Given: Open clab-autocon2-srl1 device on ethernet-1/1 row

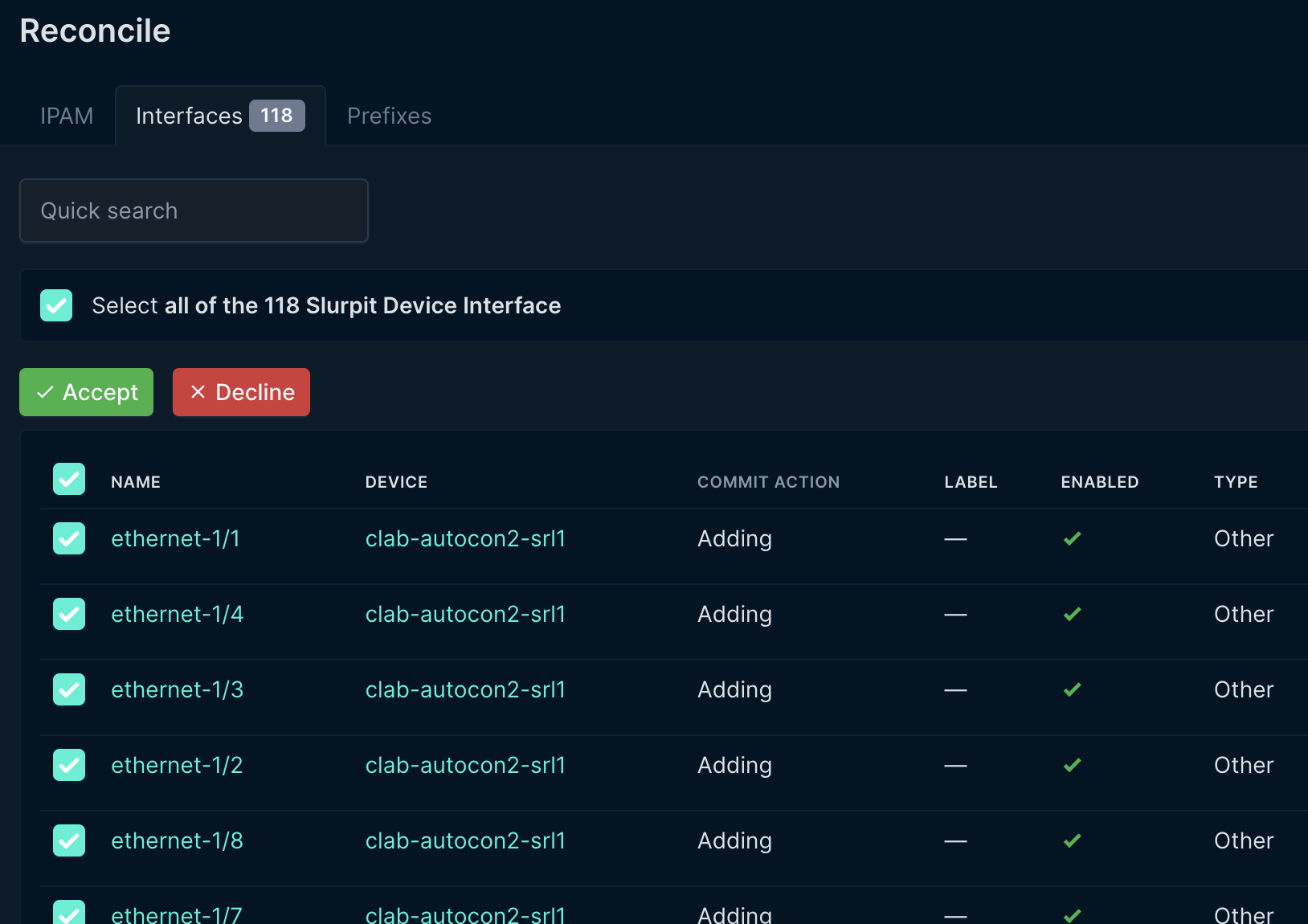Looking at the screenshot, I should (x=465, y=538).
